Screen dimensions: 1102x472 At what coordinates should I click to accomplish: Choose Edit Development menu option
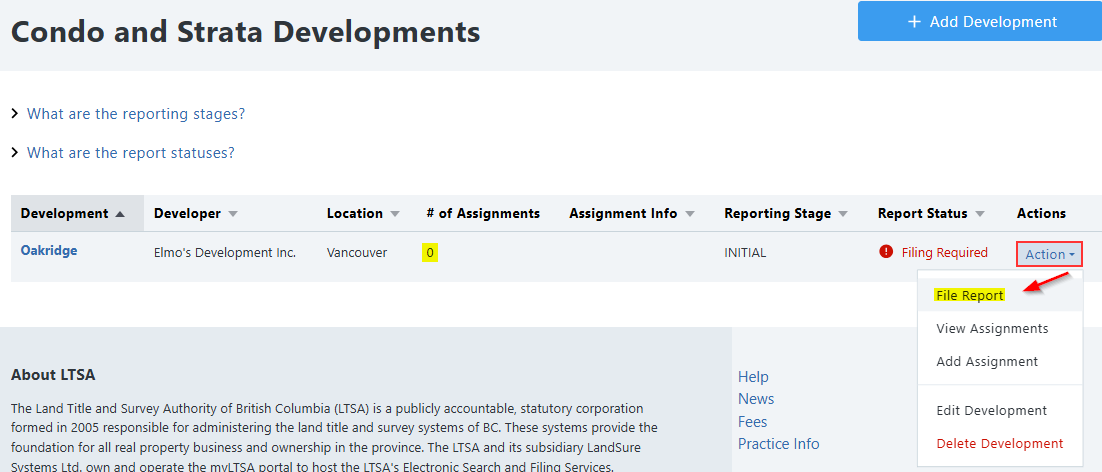(x=991, y=410)
